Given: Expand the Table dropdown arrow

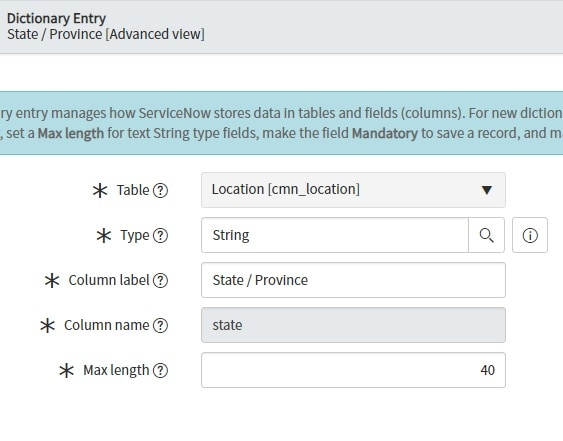Looking at the screenshot, I should click(x=487, y=190).
